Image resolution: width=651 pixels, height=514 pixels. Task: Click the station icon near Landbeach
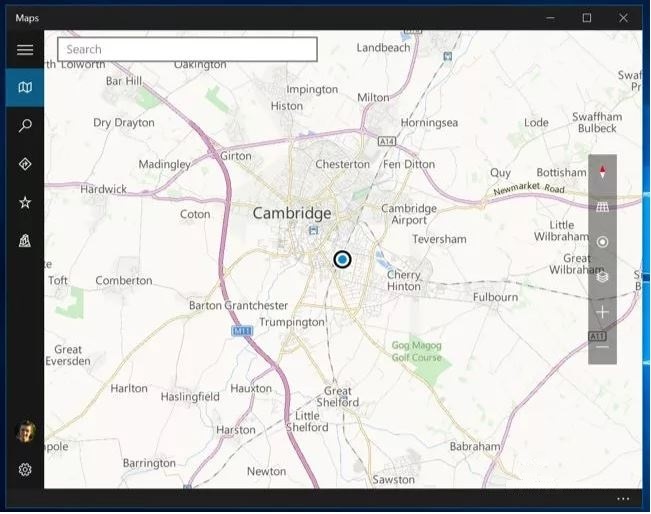pos(448,56)
